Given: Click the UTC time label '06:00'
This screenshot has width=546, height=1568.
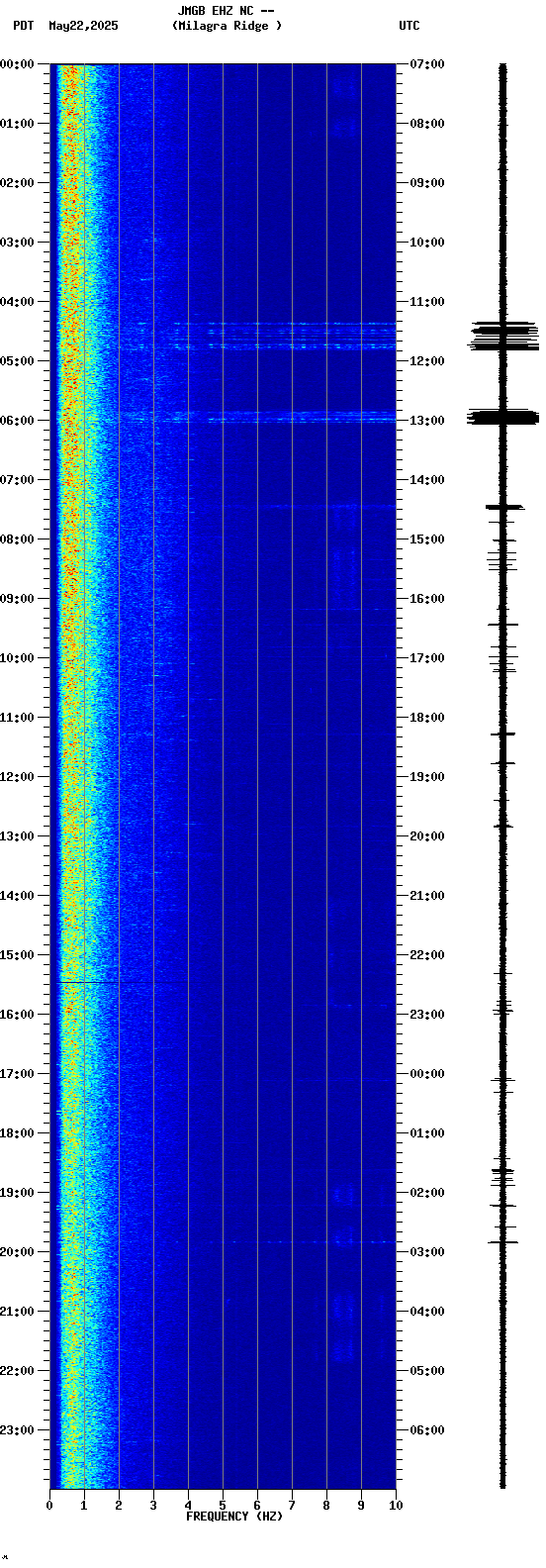Looking at the screenshot, I should pyautogui.click(x=427, y=1430).
